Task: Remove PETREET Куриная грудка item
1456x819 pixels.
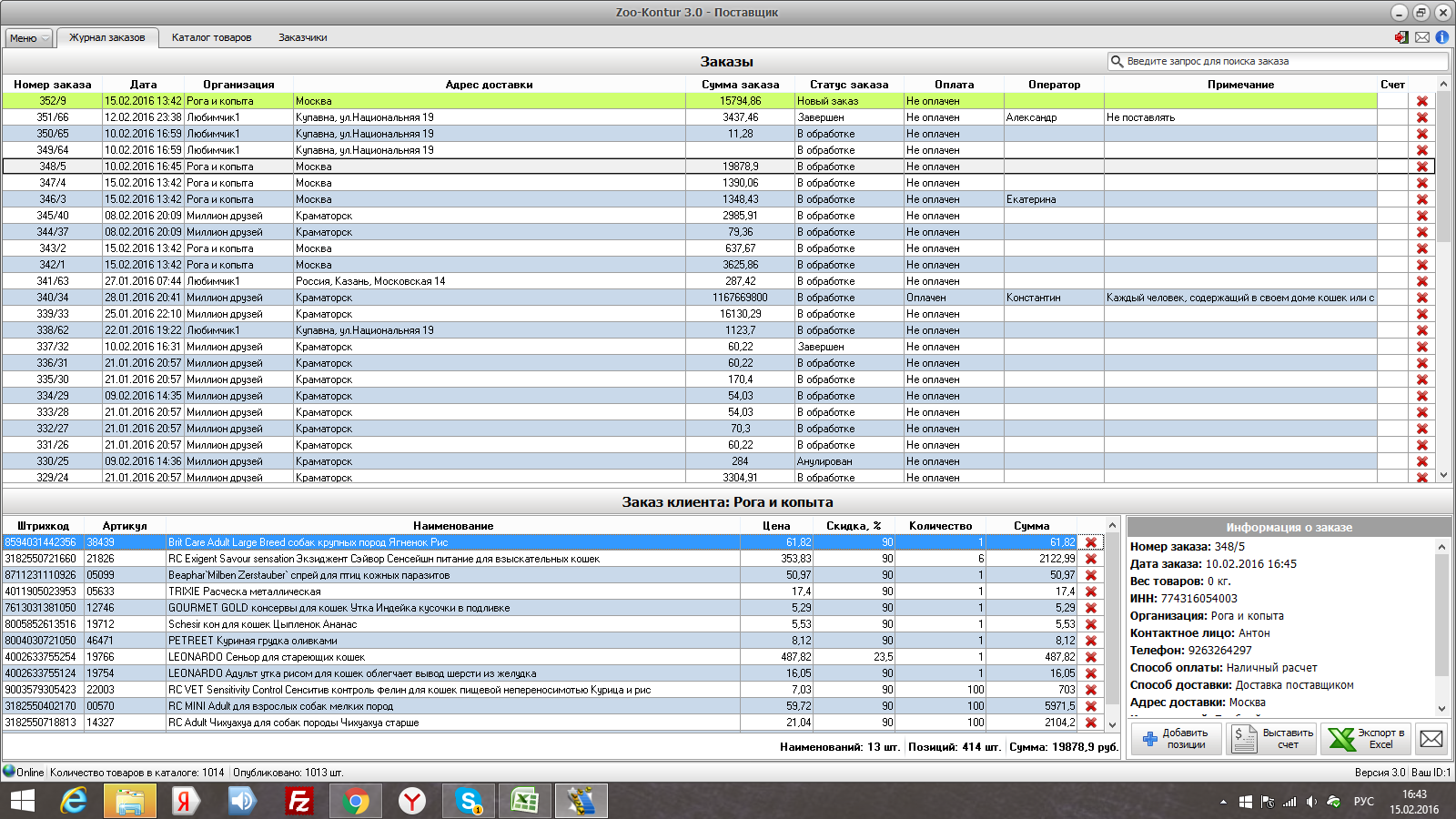Action: pos(1091,641)
